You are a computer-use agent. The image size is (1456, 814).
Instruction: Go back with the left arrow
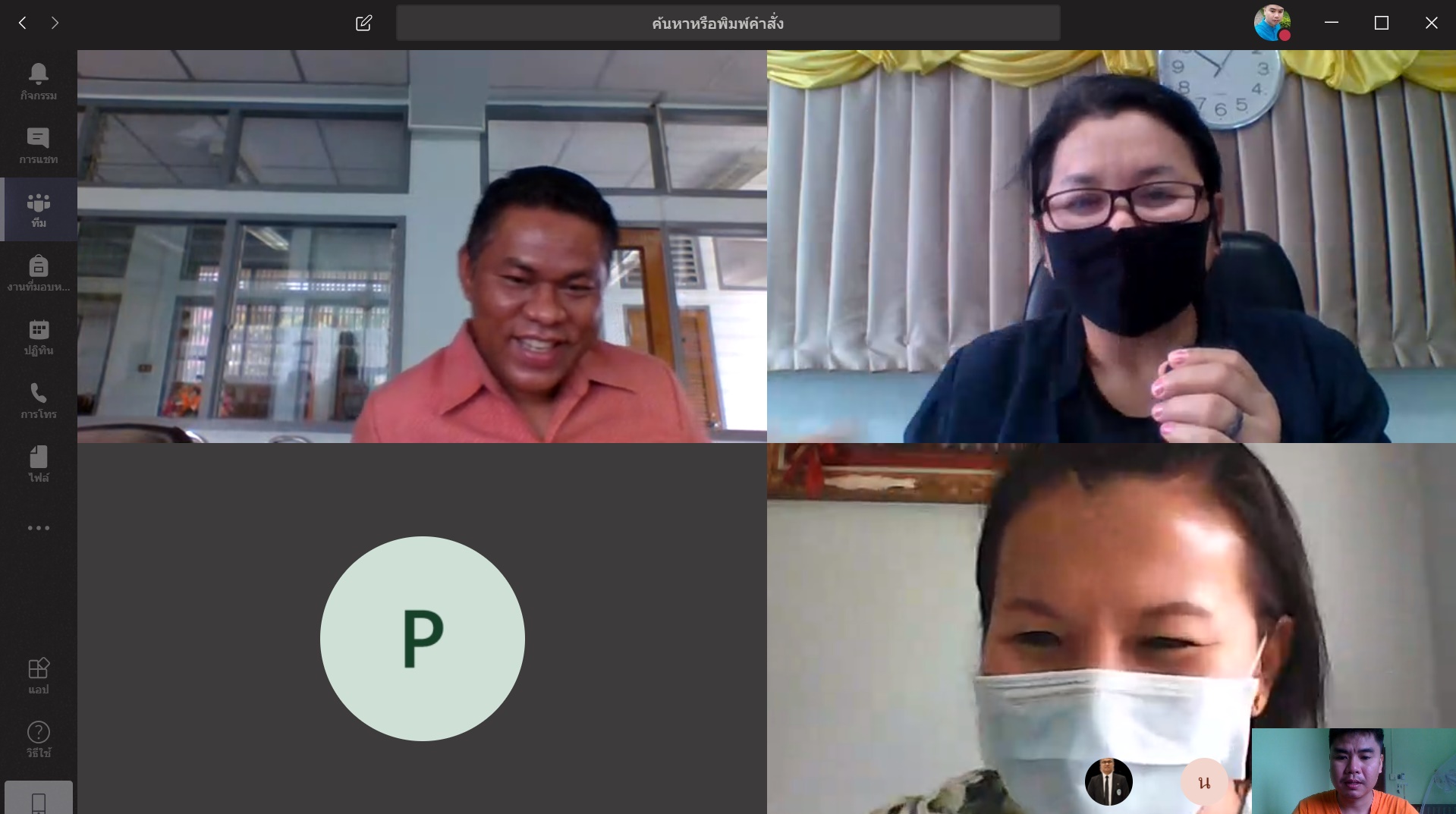point(23,23)
